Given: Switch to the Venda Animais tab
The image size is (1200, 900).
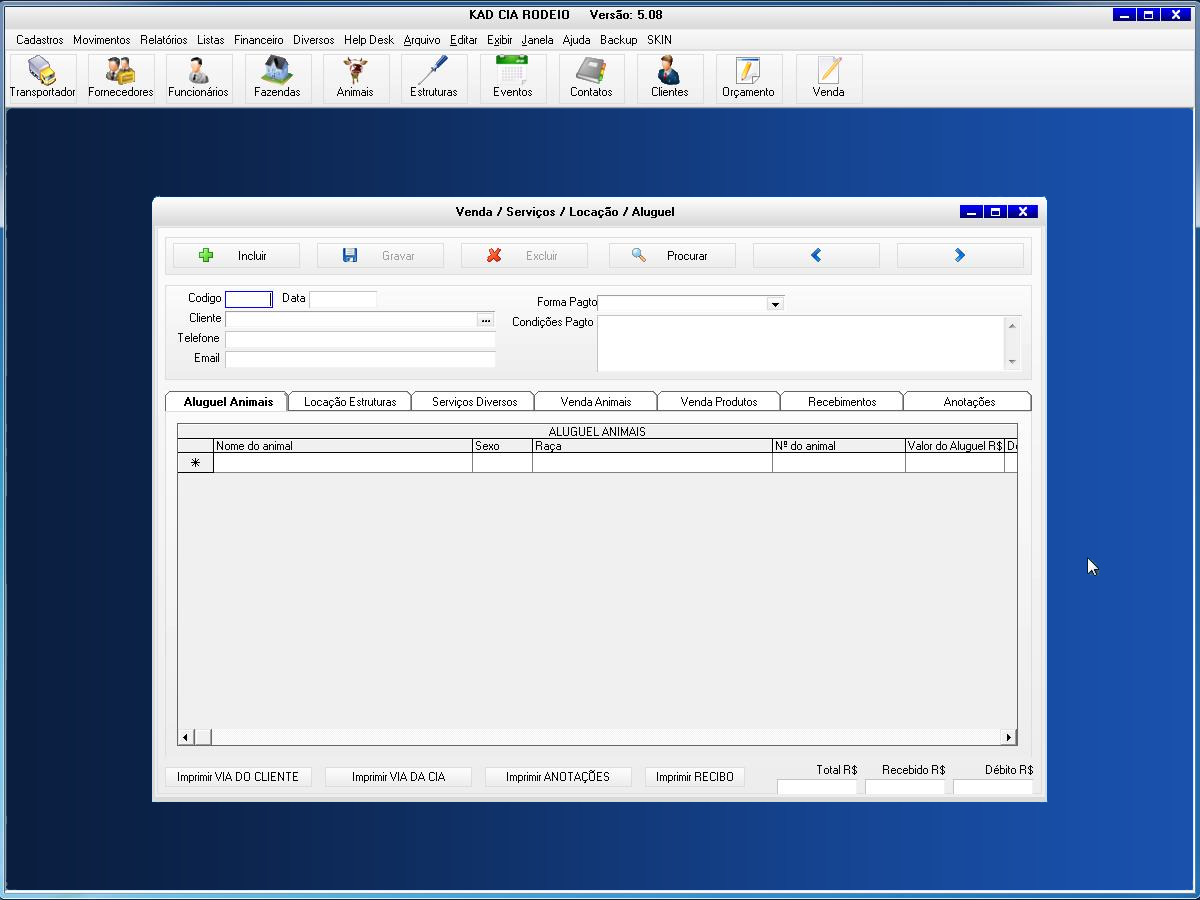Looking at the screenshot, I should (x=596, y=402).
